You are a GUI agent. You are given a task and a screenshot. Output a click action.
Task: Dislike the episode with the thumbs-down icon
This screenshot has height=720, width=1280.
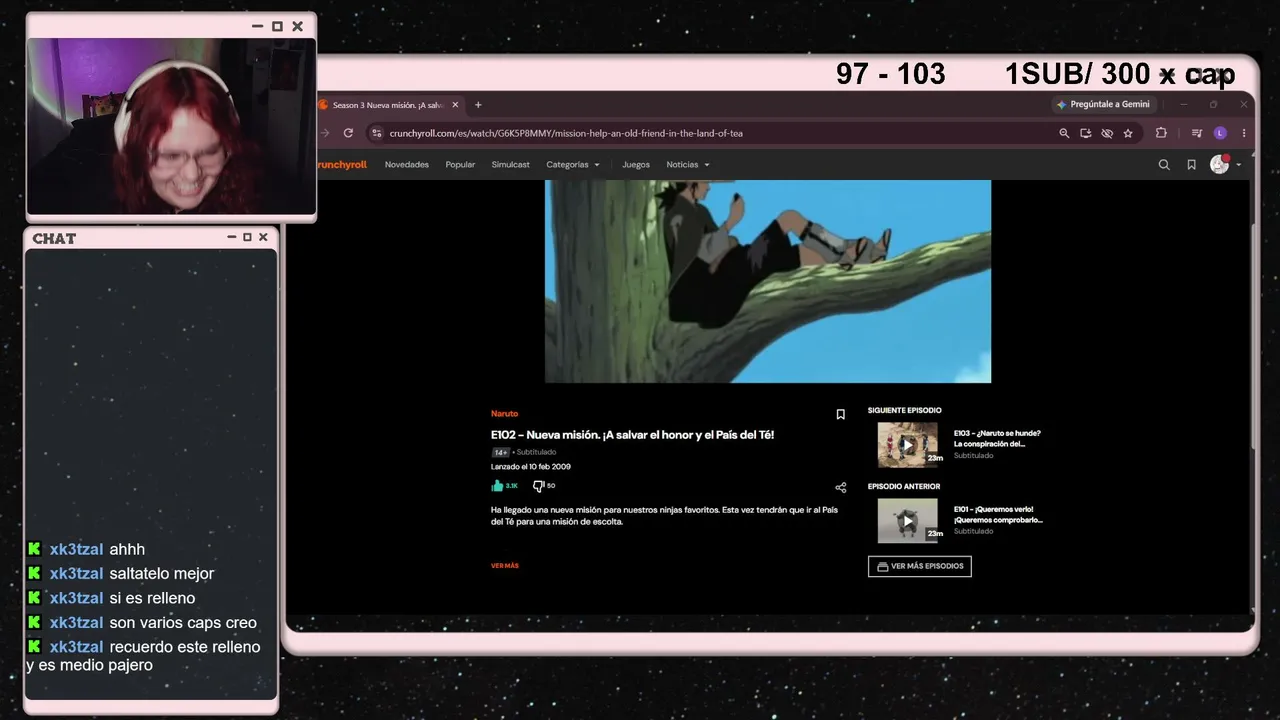[538, 486]
